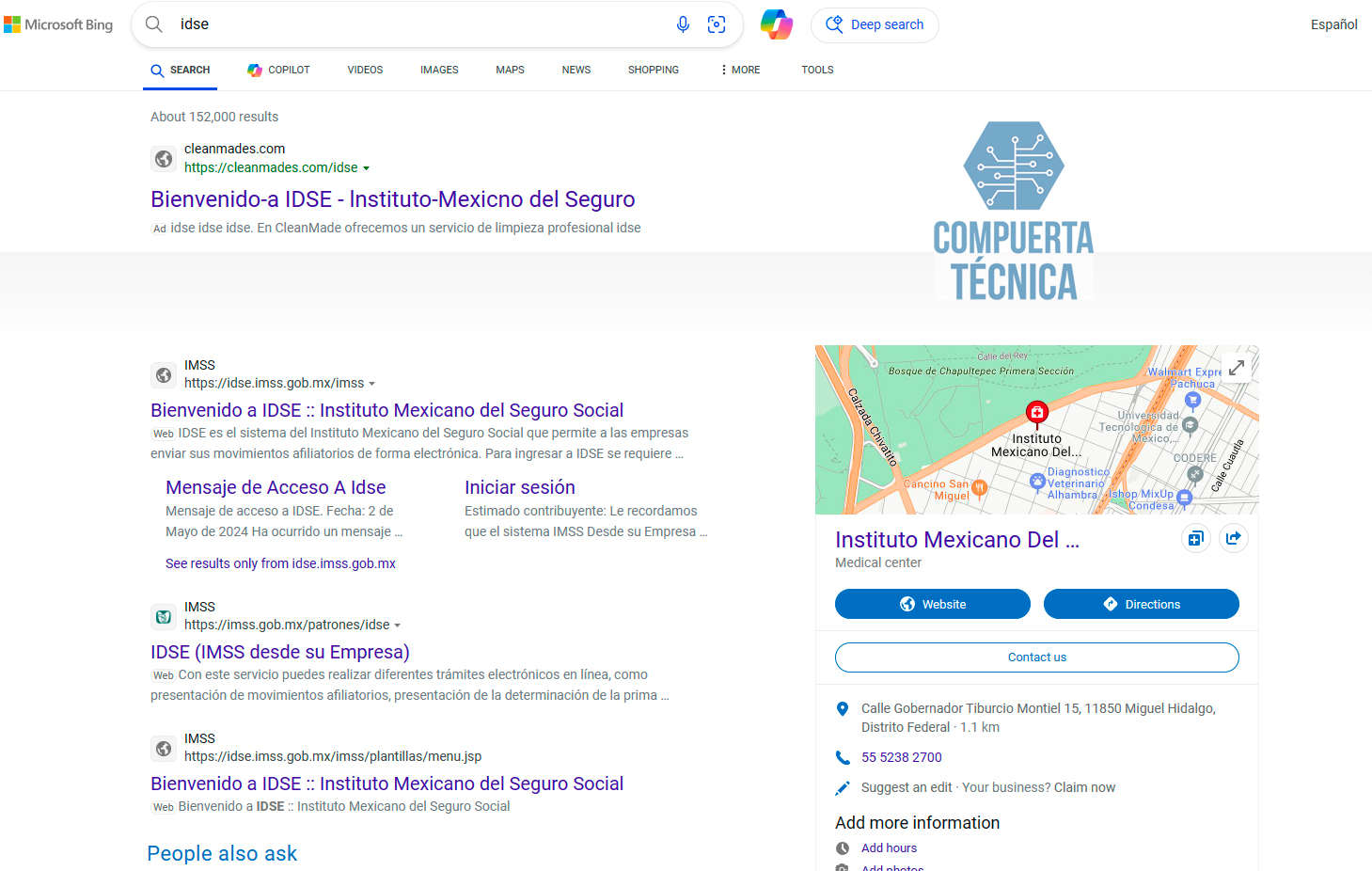Click the phone icon next to number
The width and height of the screenshot is (1372, 871).
[843, 757]
